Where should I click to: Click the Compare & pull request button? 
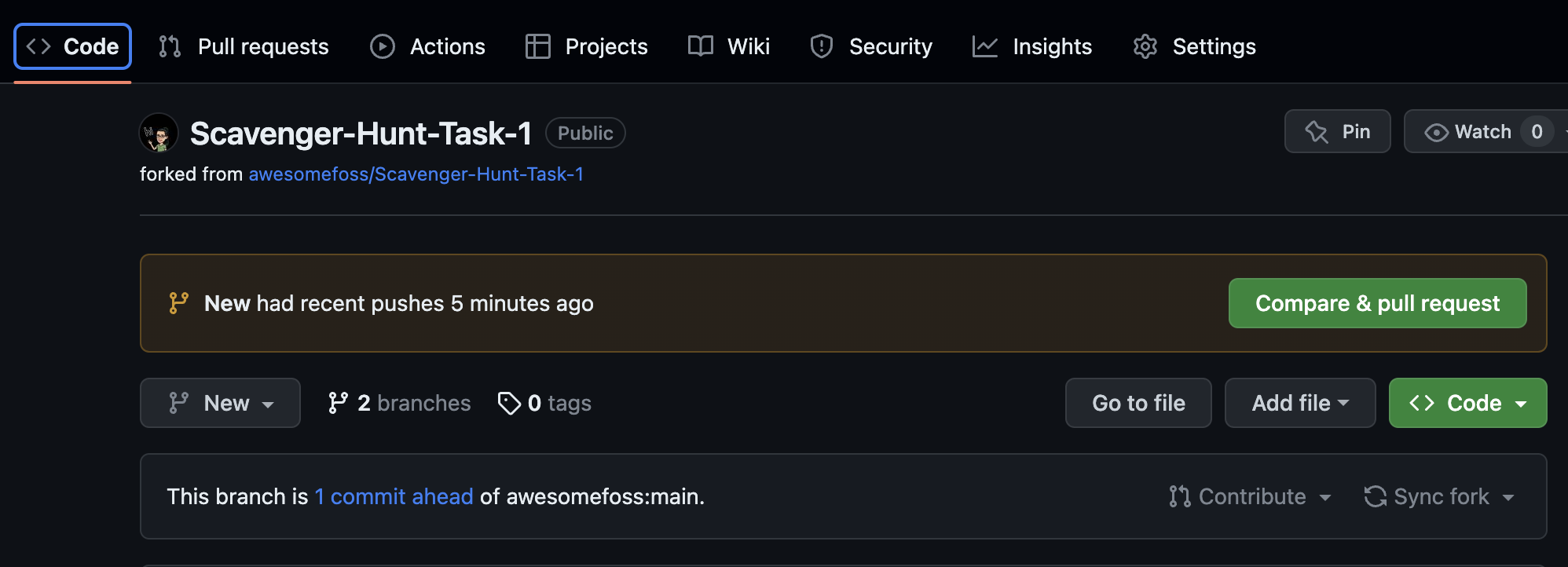[x=1377, y=303]
